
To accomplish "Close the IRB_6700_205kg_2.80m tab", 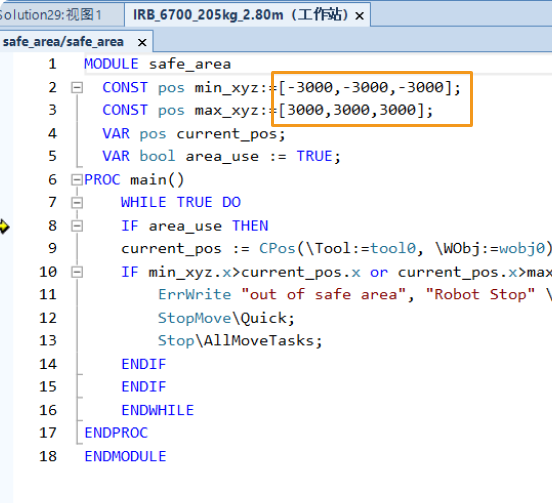I will click(359, 16).
